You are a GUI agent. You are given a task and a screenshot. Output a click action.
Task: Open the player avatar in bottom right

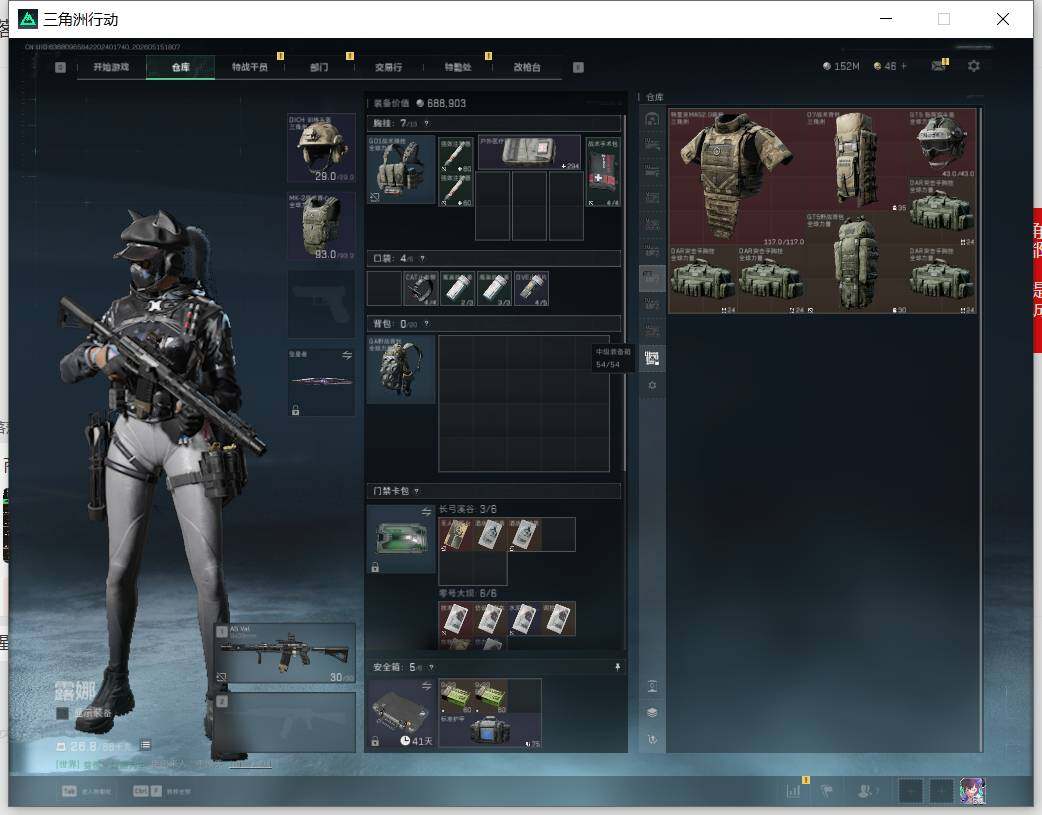coord(972,791)
